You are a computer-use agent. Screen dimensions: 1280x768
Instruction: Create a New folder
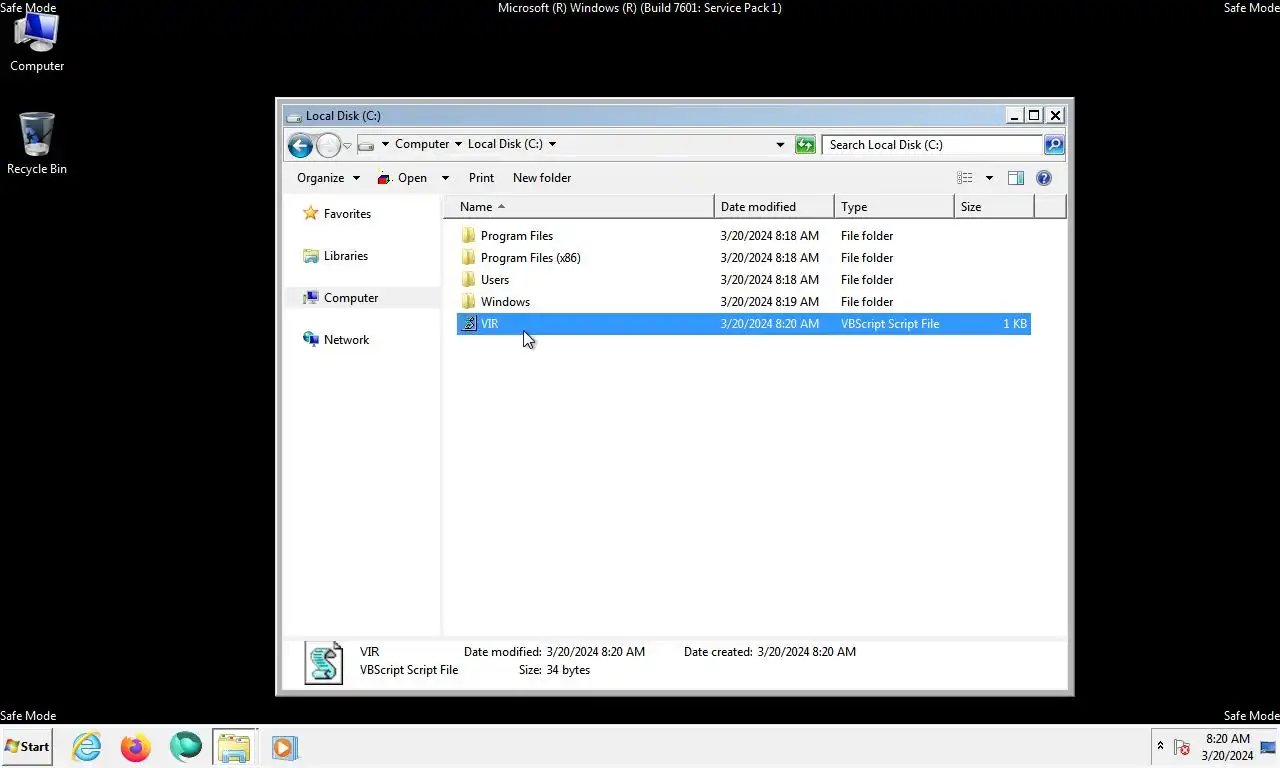[x=542, y=178]
